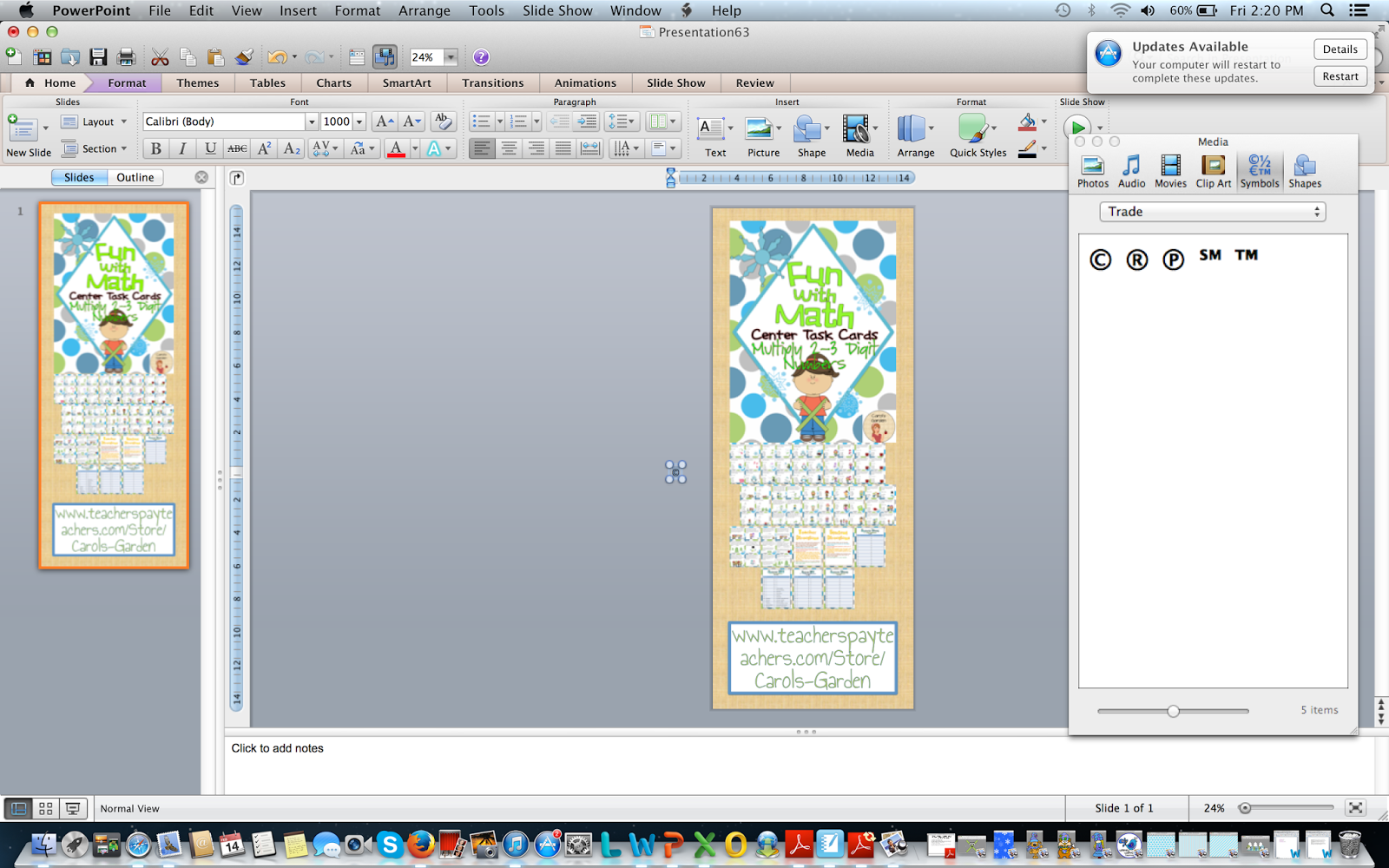This screenshot has height=868, width=1389.
Task: Click the Format Painter brush icon
Action: tap(244, 57)
